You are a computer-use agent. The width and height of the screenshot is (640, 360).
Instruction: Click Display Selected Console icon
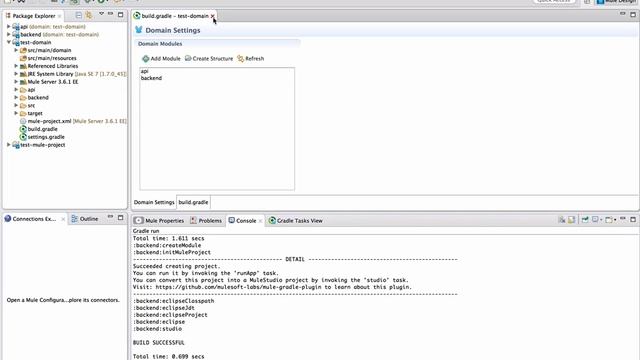coord(595,220)
